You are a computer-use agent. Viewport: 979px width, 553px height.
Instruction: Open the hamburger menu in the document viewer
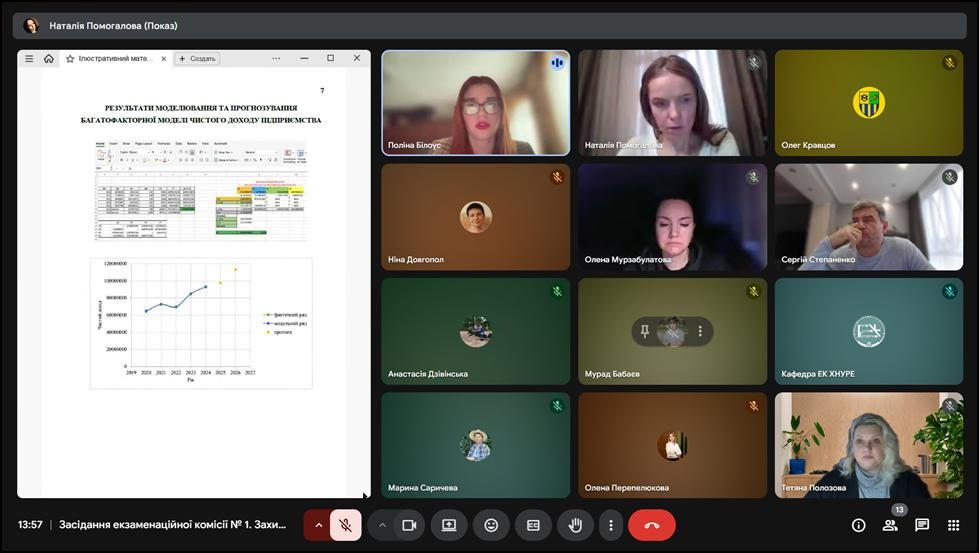tap(29, 59)
